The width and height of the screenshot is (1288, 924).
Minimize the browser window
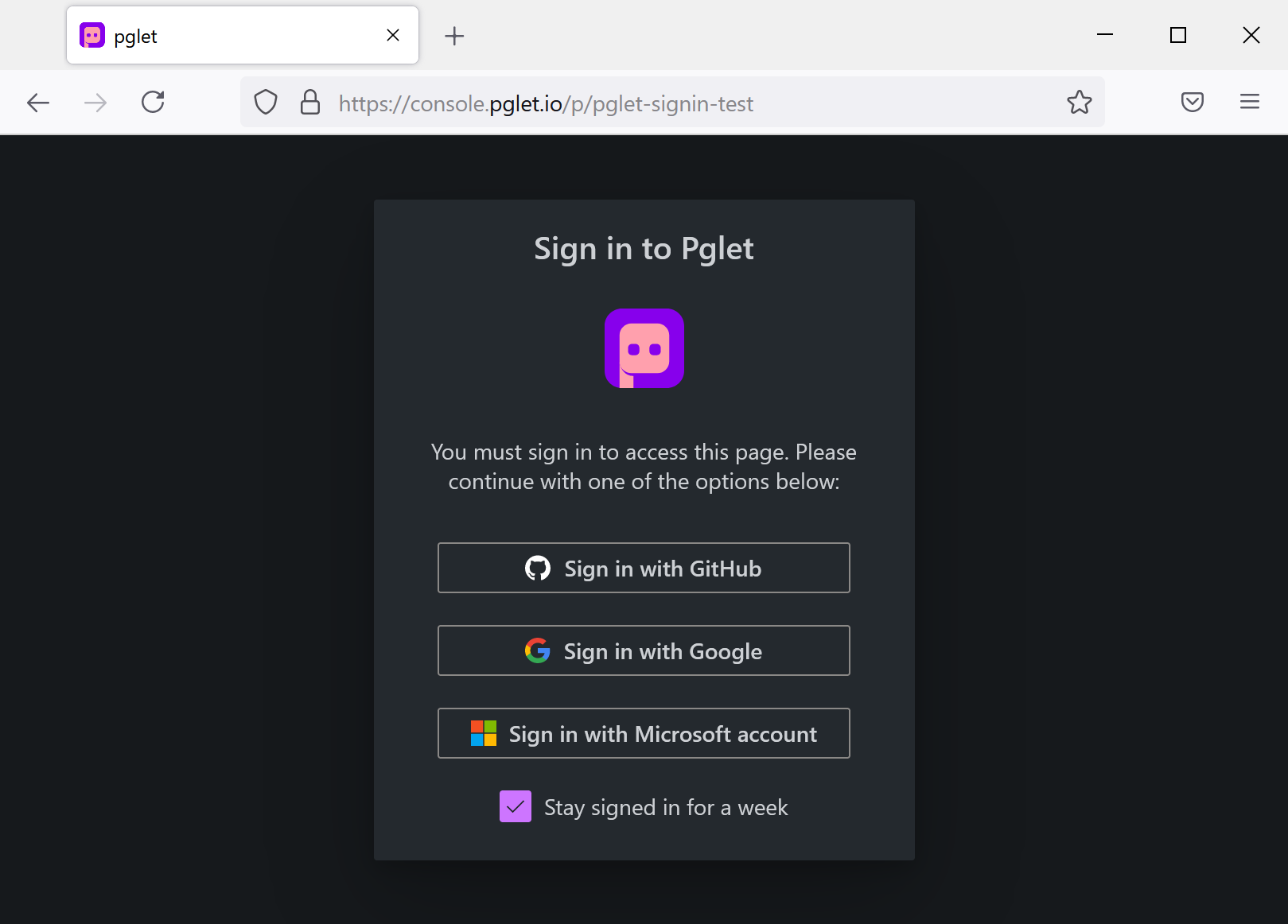tap(1105, 35)
